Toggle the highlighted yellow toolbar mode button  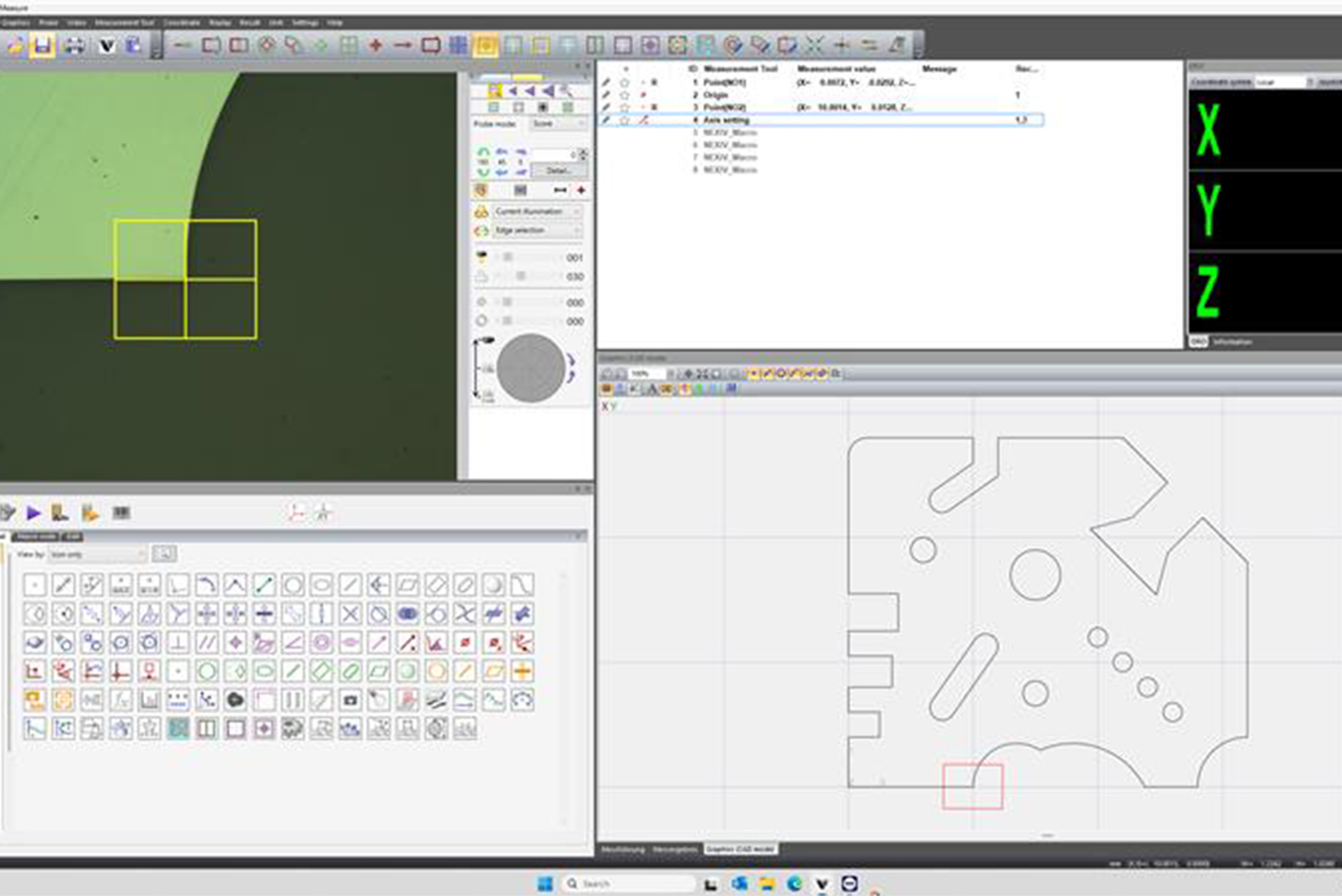tap(485, 46)
